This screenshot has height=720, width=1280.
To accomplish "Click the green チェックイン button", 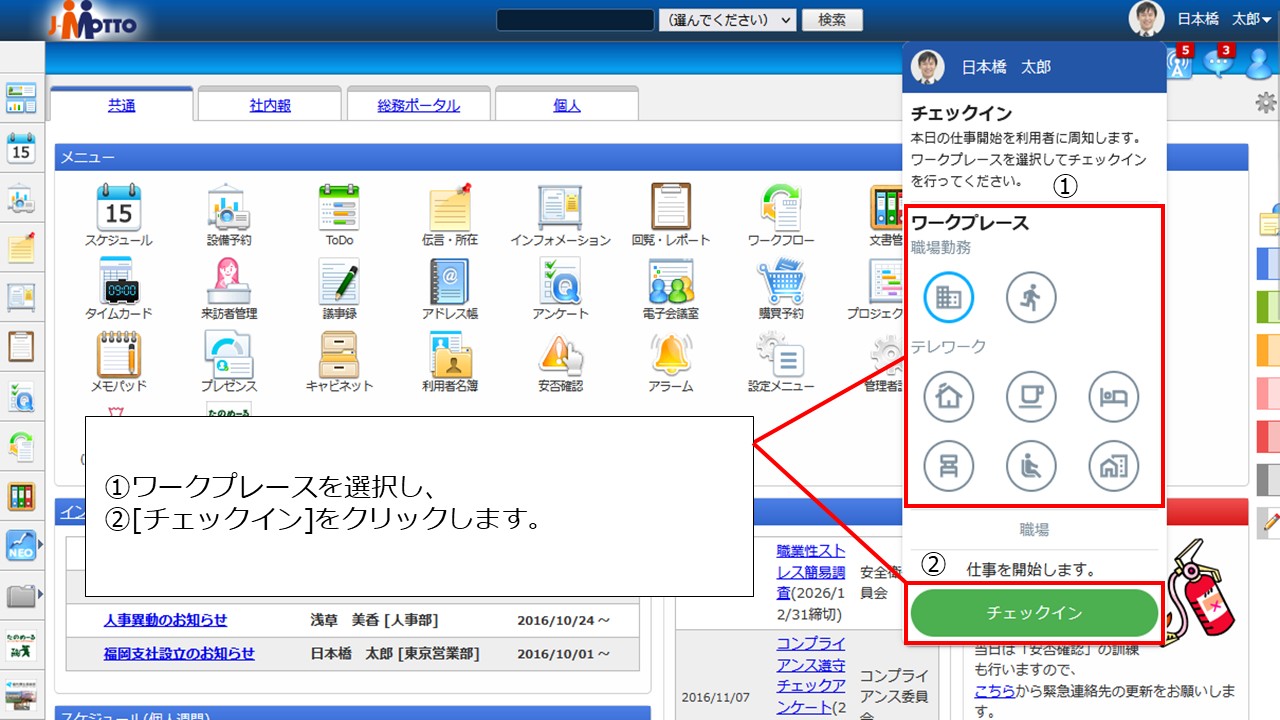I will pyautogui.click(x=1034, y=613).
